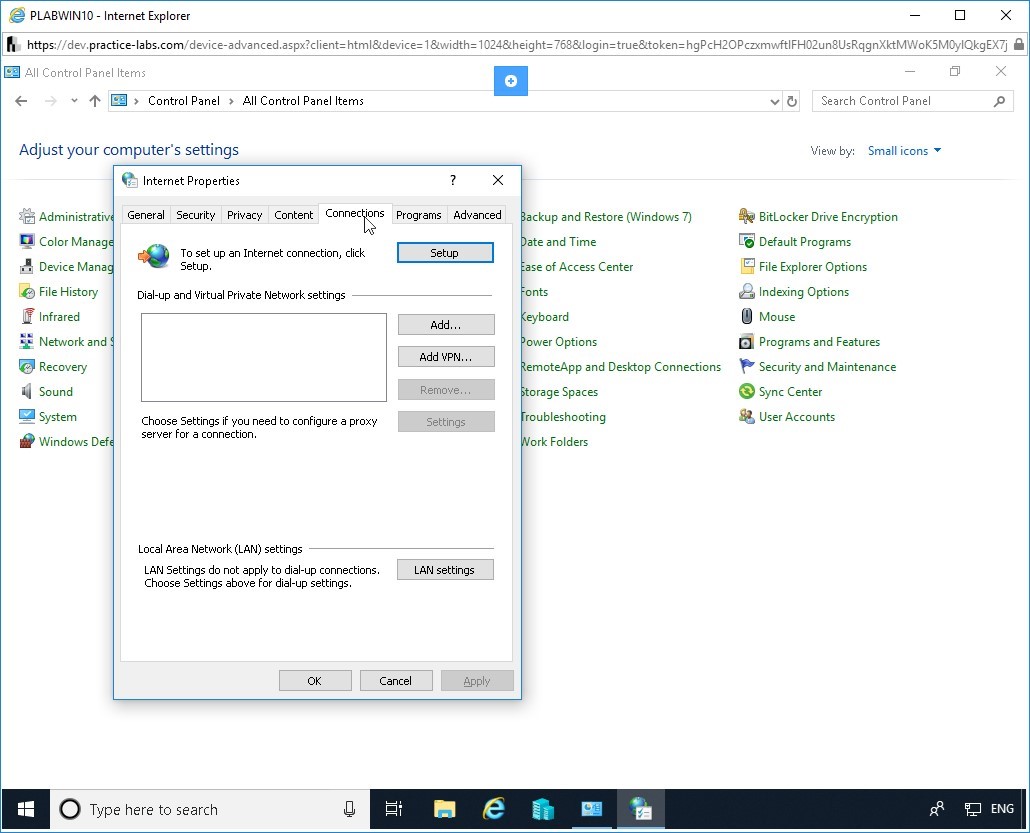Launch Internet Explorer from the taskbar
1030x833 pixels.
(493, 809)
